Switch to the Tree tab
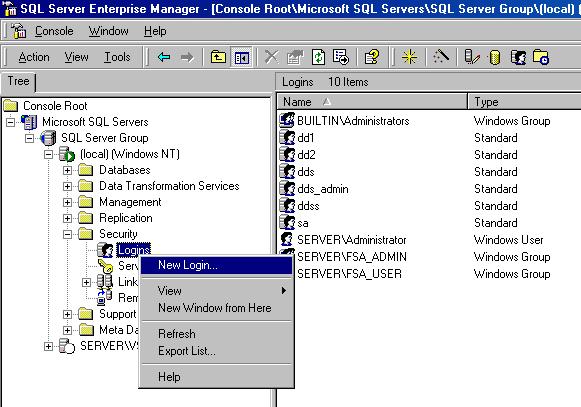This screenshot has width=581, height=407. coord(18,81)
